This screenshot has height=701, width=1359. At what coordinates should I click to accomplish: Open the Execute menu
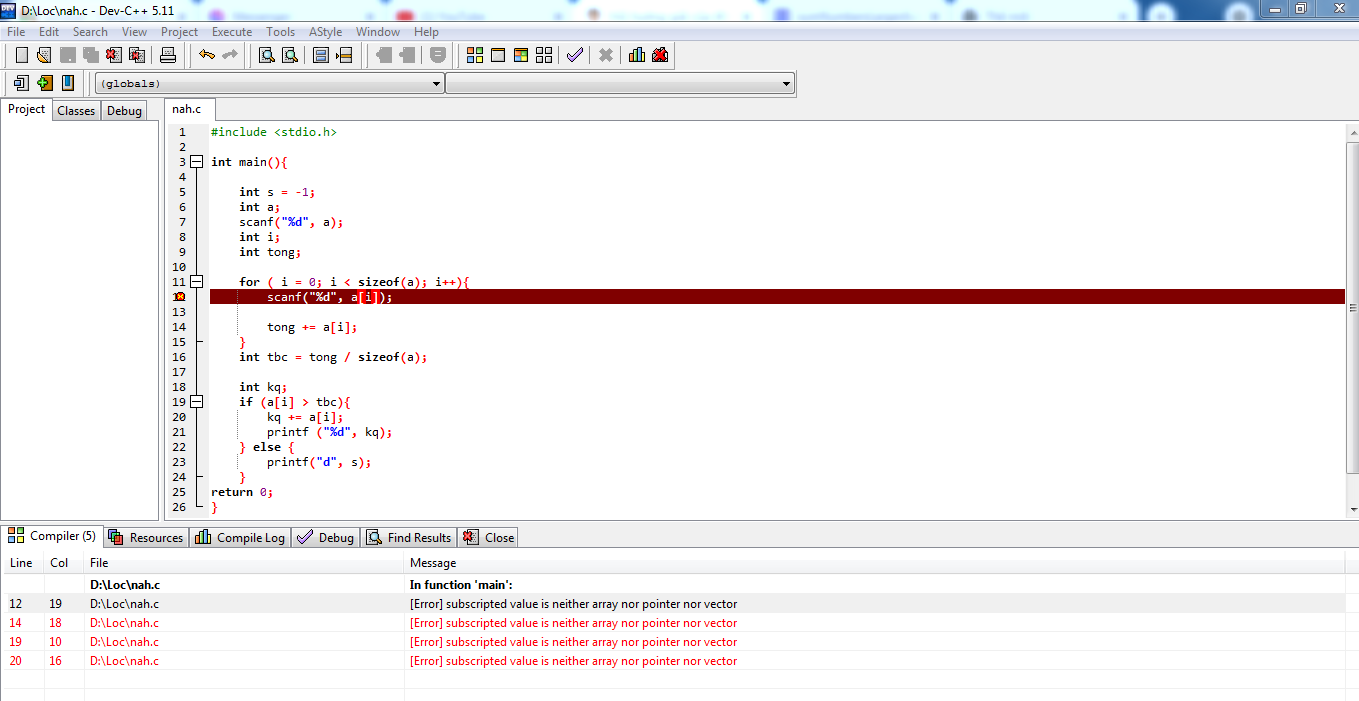click(232, 32)
